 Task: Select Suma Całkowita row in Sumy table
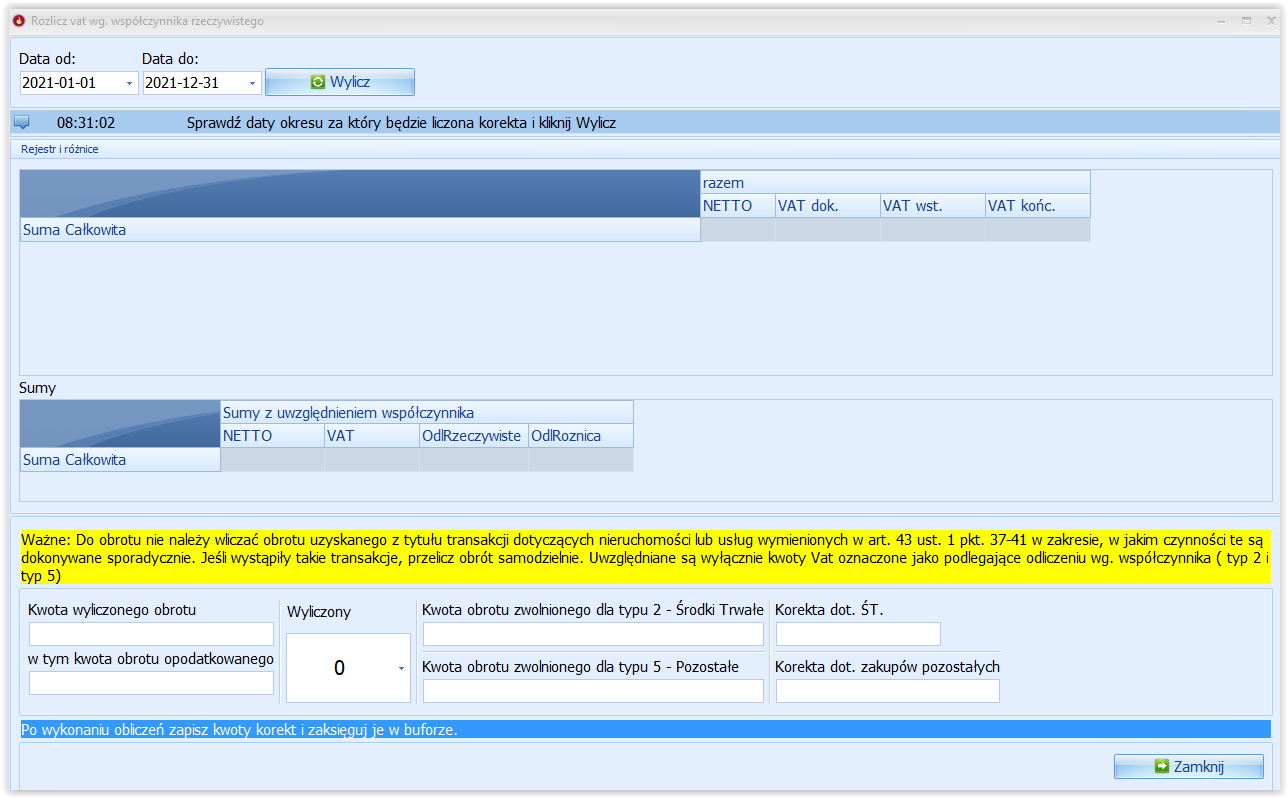point(120,460)
